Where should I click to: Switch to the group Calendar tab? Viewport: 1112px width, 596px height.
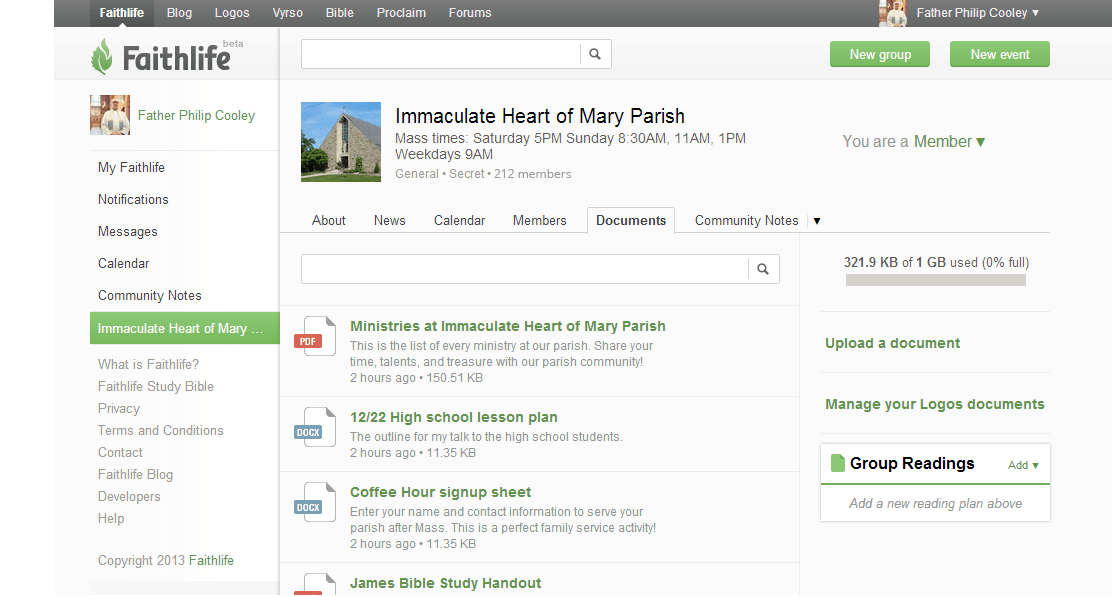[x=460, y=221]
